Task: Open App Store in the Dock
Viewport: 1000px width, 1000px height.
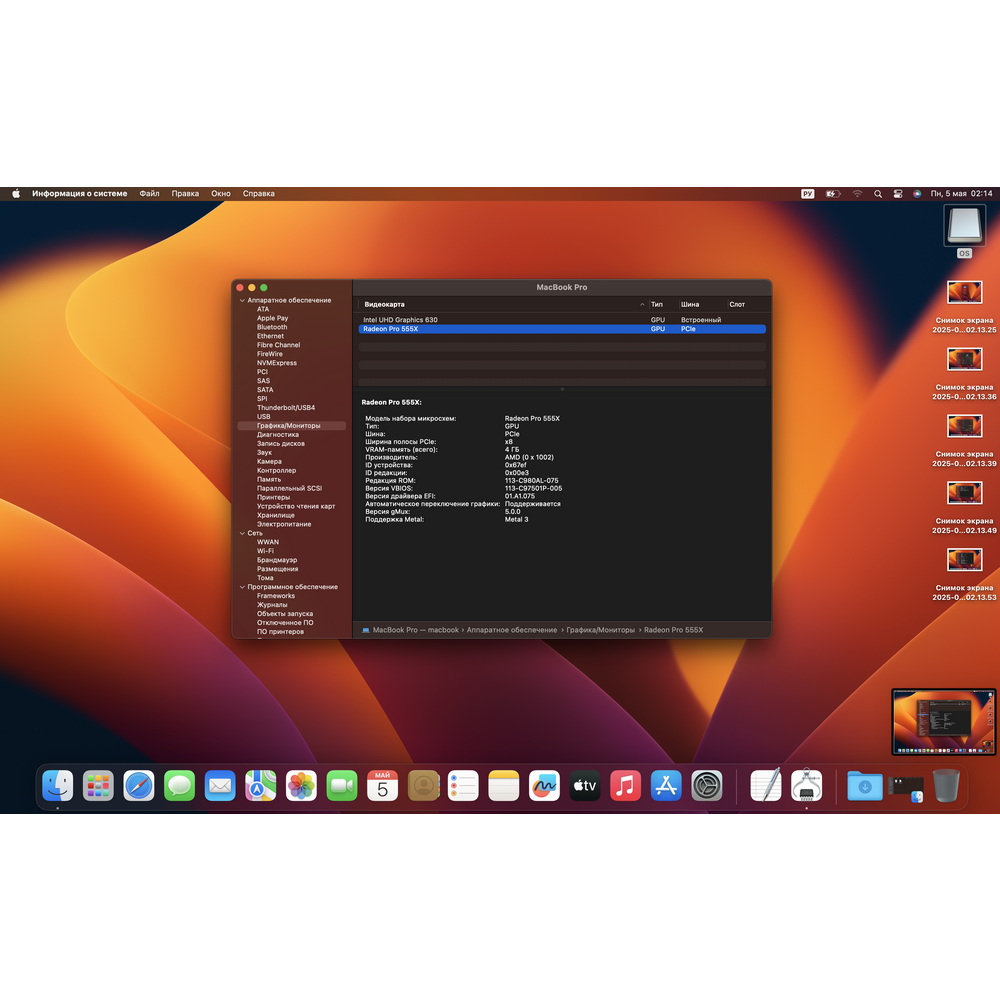Action: [x=666, y=786]
